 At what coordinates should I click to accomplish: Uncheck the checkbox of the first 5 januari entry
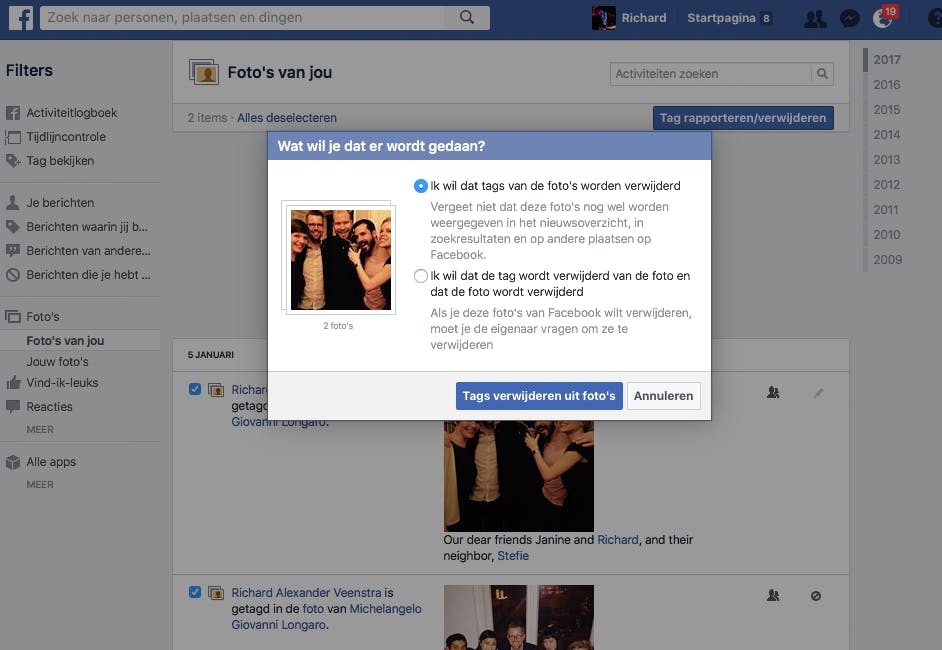coord(195,389)
